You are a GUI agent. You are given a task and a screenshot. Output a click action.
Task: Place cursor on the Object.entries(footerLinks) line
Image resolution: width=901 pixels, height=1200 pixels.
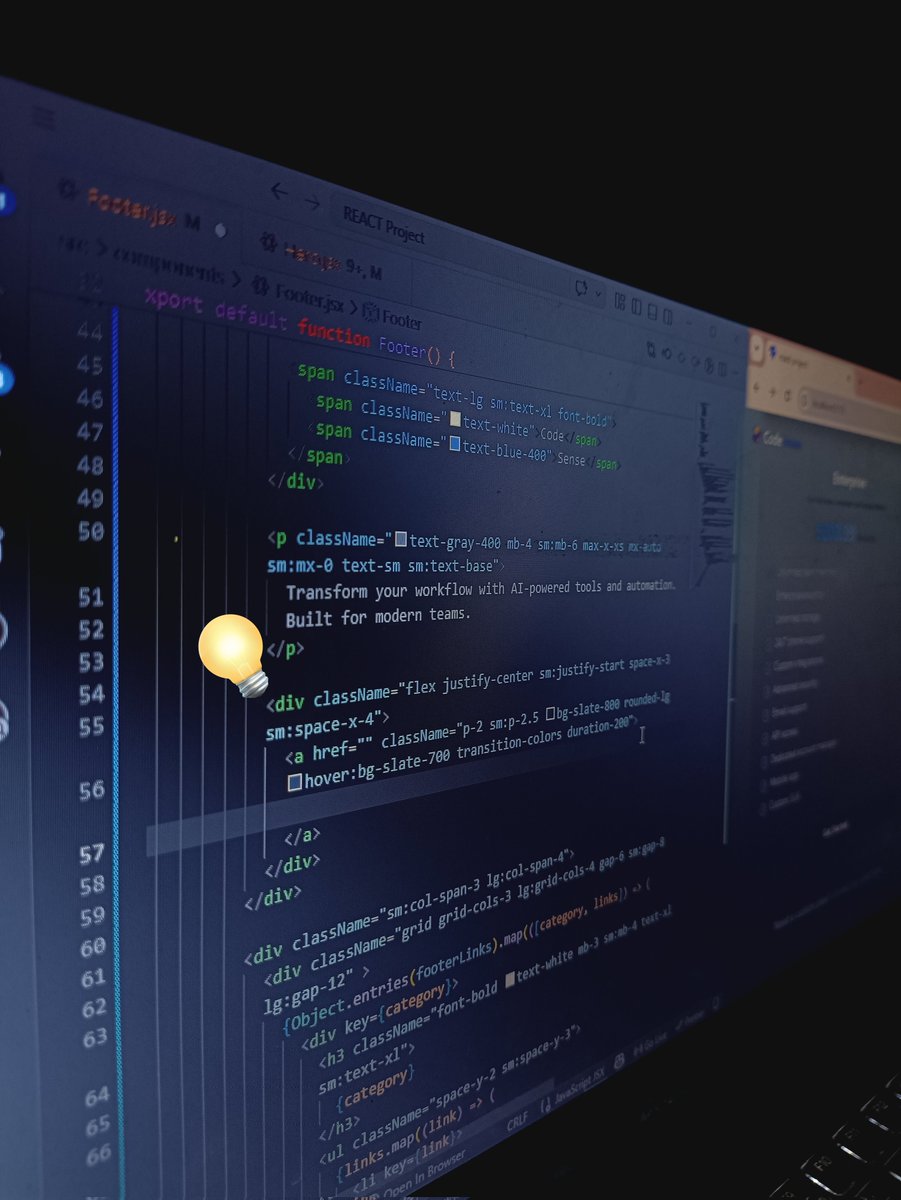click(x=468, y=958)
